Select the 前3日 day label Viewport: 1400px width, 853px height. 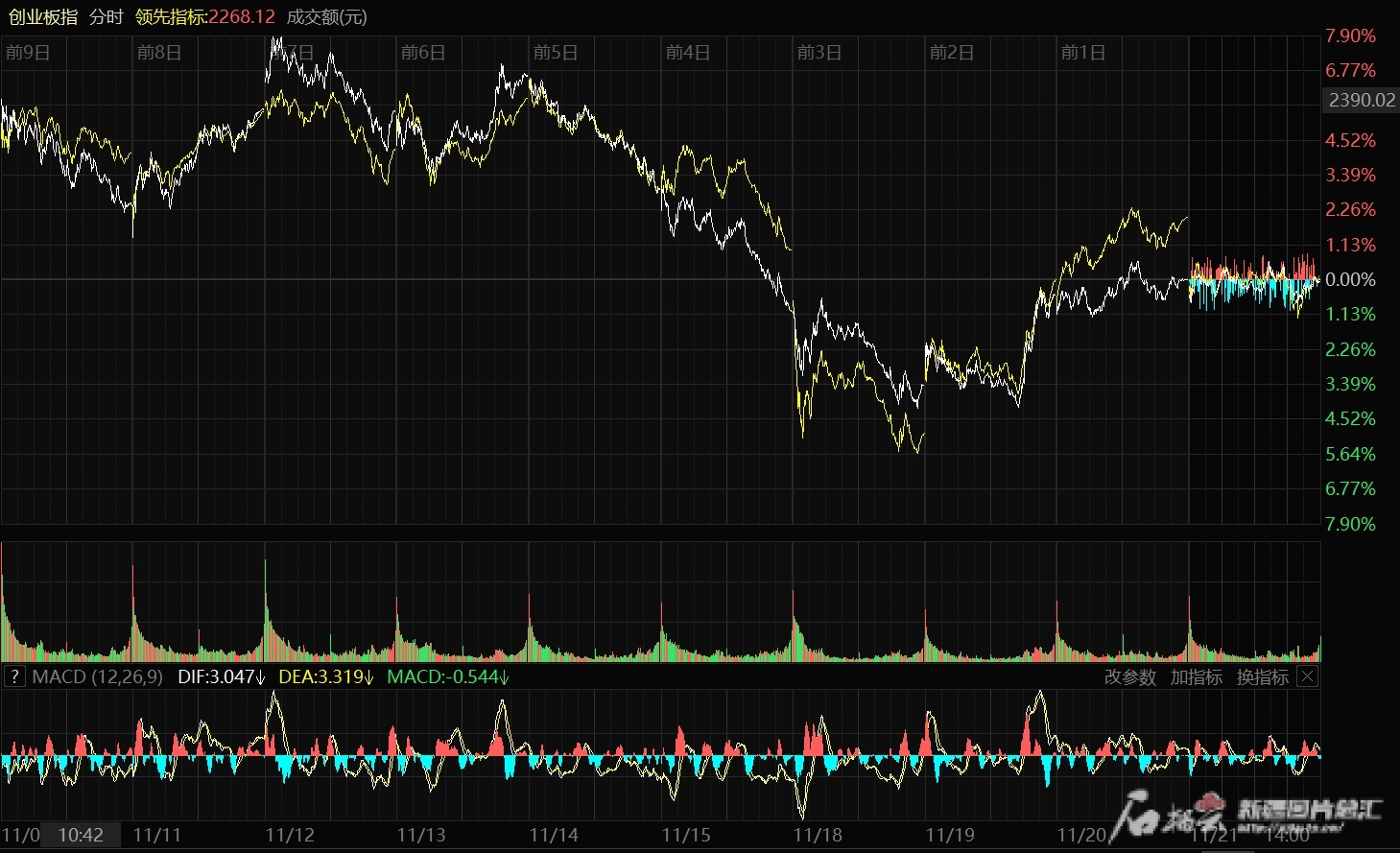click(x=819, y=52)
